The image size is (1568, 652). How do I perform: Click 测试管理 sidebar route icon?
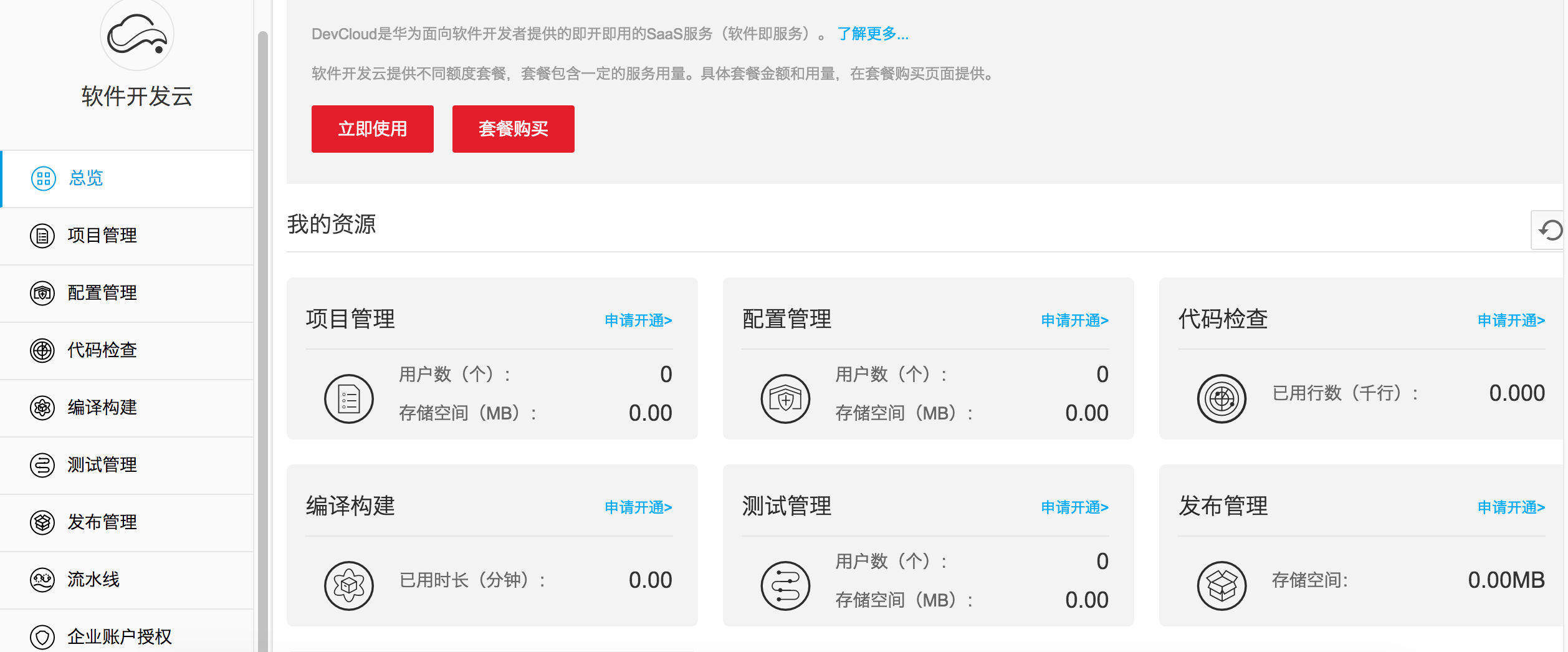[x=42, y=465]
